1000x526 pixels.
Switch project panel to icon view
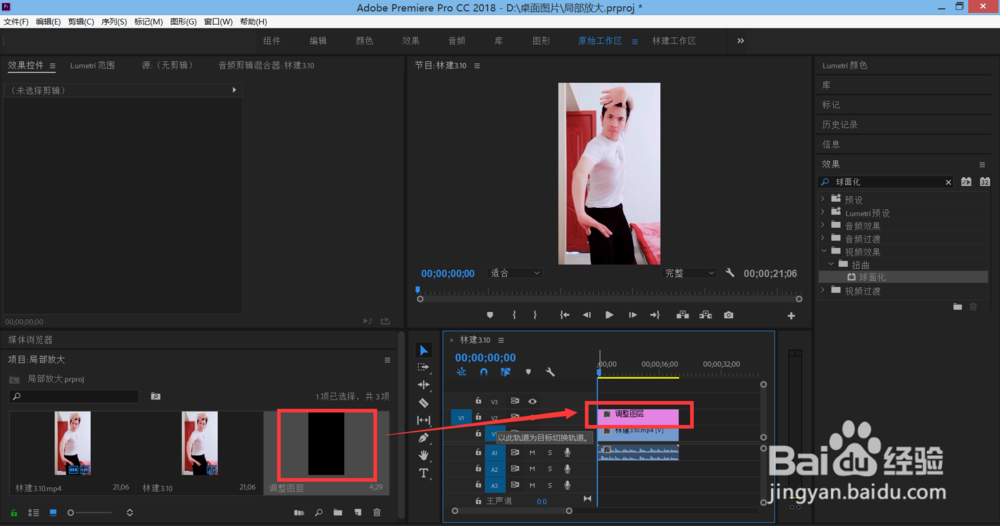click(x=53, y=513)
